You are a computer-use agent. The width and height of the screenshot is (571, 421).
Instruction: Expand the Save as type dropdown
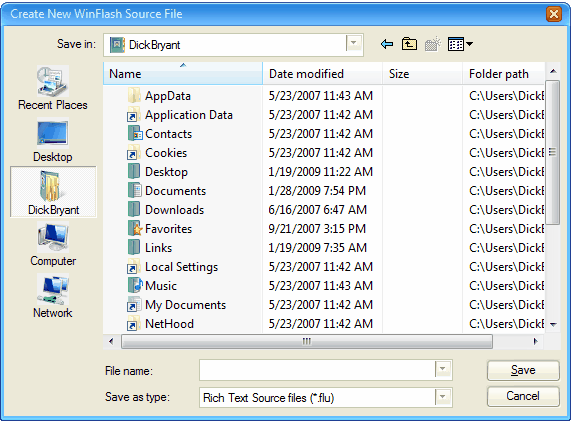click(x=442, y=397)
